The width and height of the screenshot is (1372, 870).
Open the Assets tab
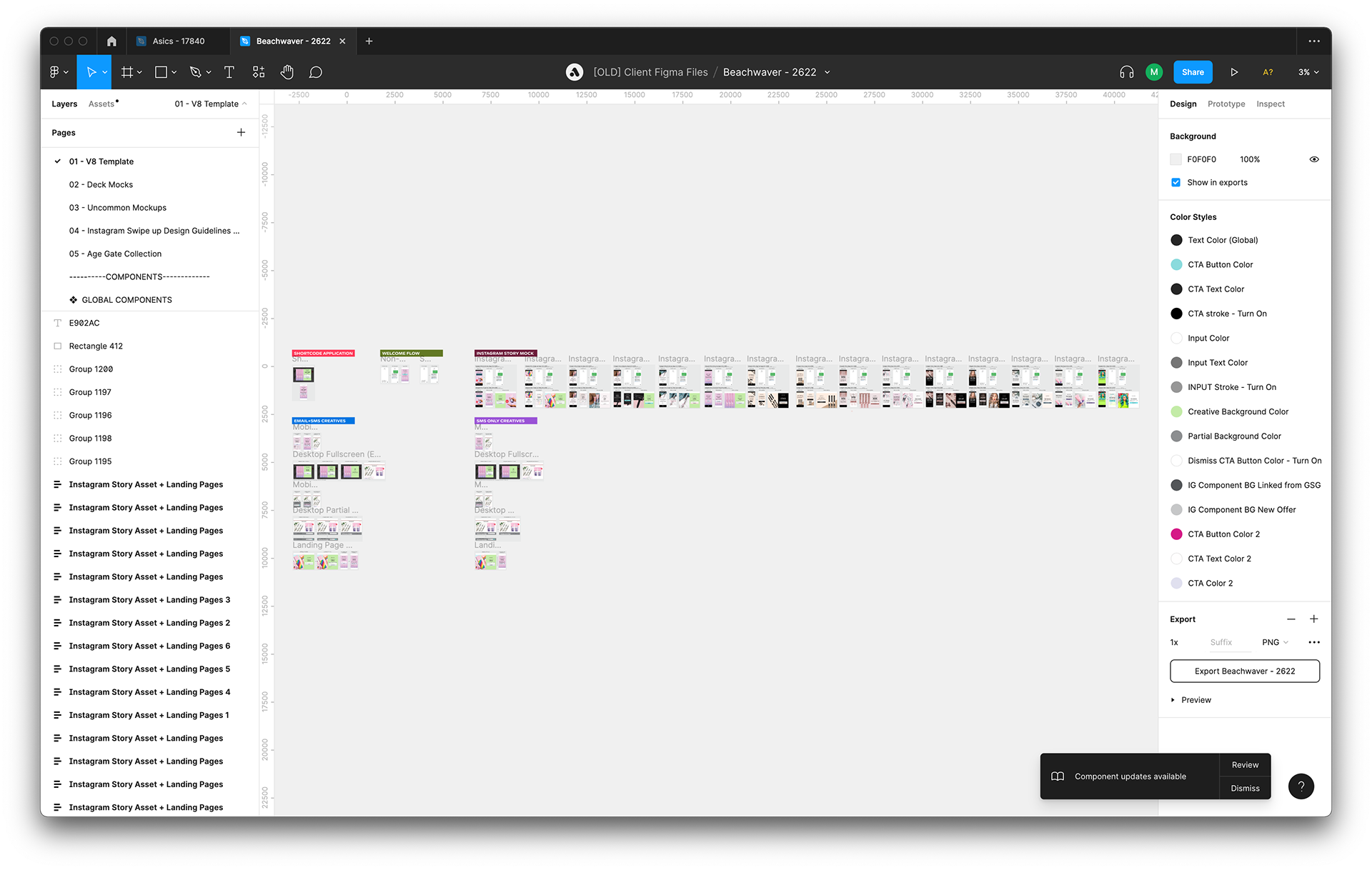[x=101, y=104]
